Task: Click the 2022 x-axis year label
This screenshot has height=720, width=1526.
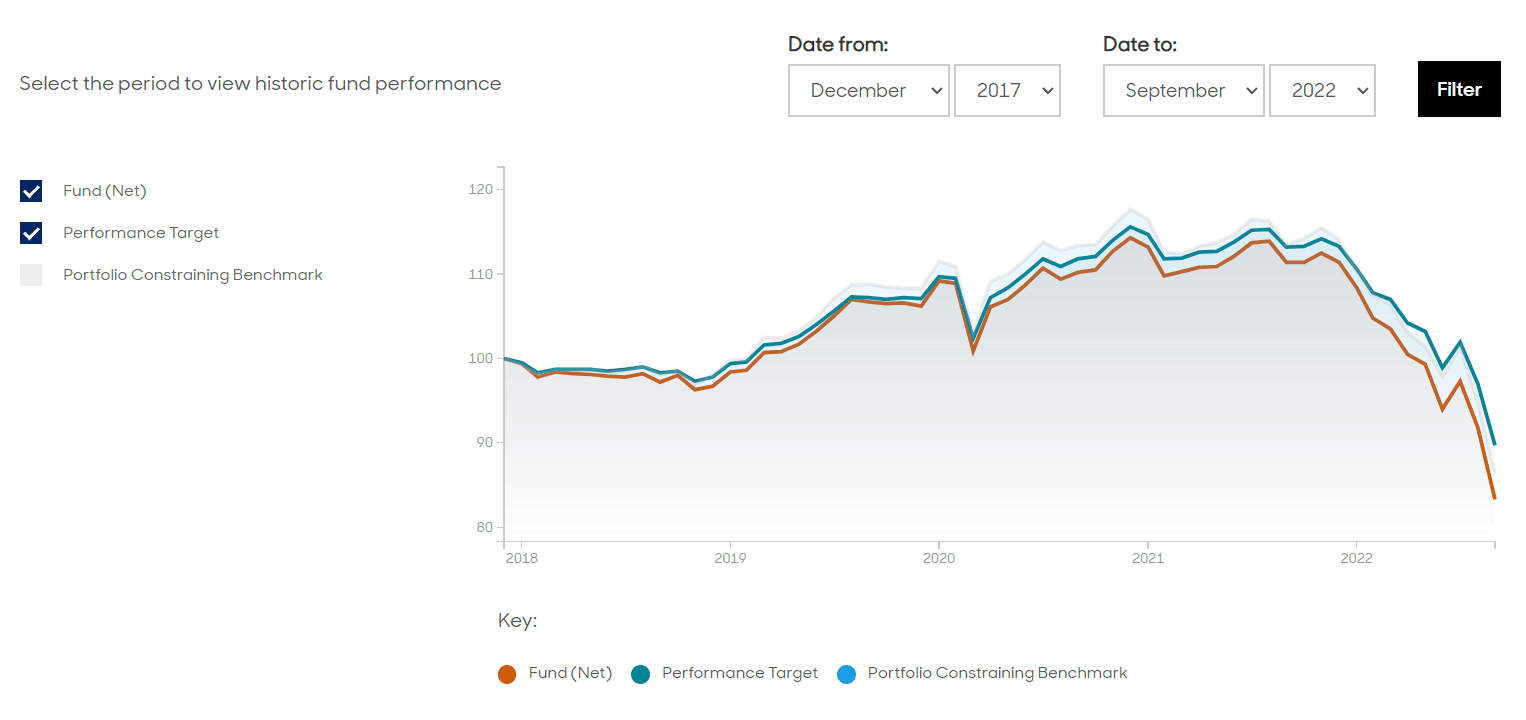Action: 1356,558
